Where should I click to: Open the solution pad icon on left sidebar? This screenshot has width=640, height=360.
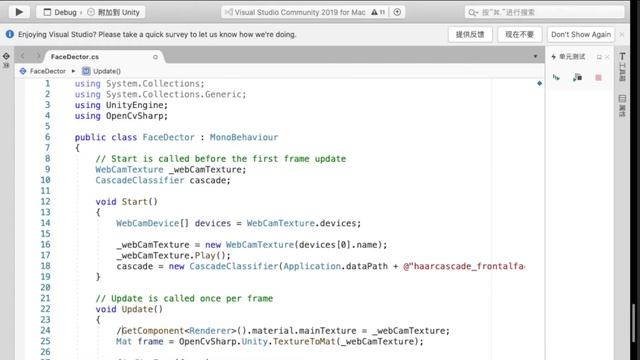pos(6,56)
